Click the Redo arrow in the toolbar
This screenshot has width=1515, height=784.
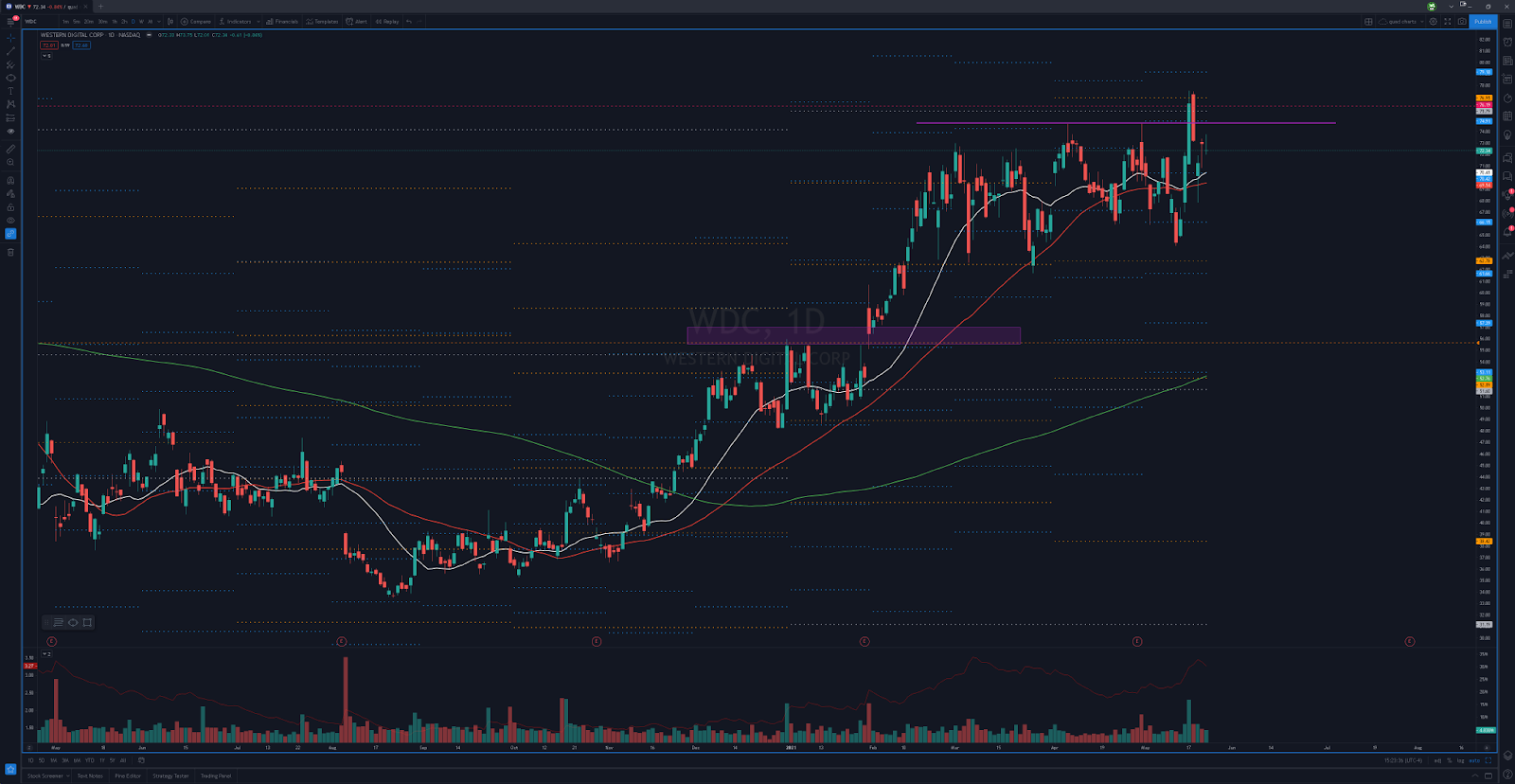[x=419, y=22]
